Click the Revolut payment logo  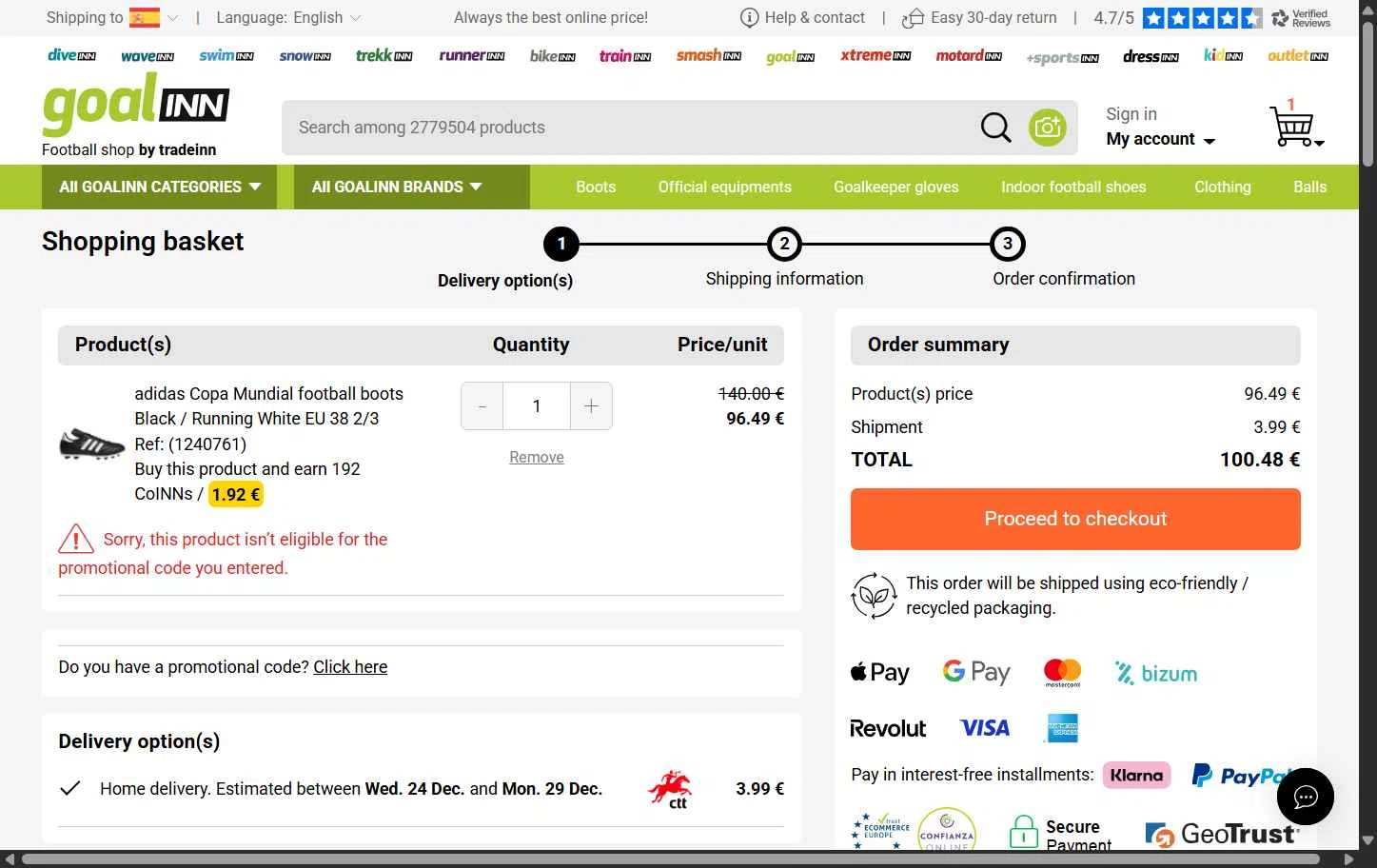pos(888,728)
